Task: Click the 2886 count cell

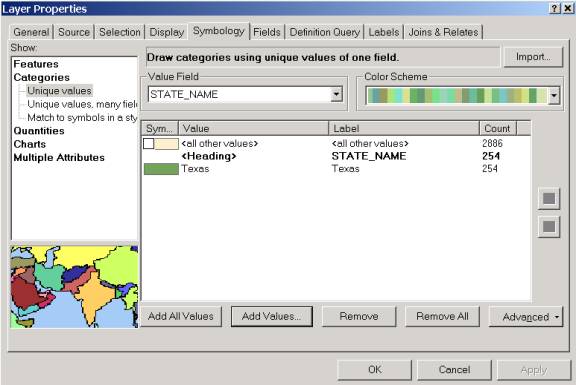Action: pyautogui.click(x=492, y=143)
